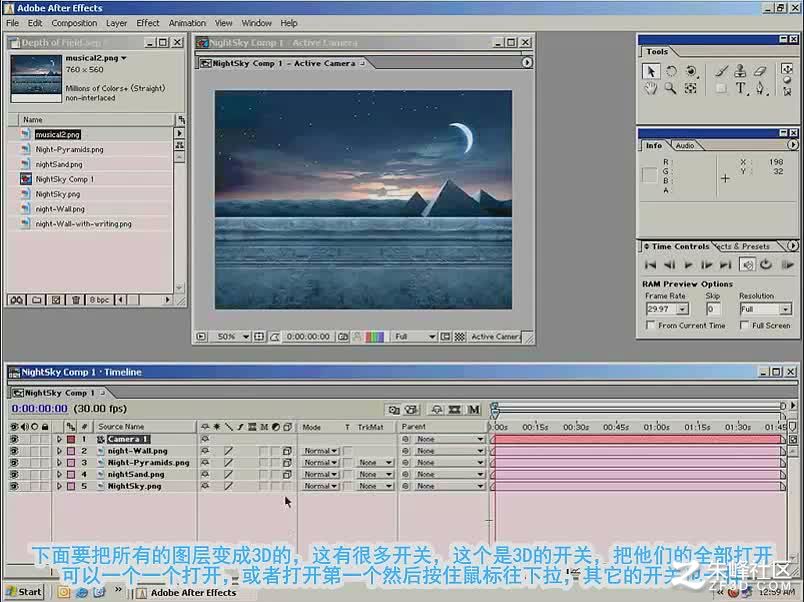Select the Clone Stamp tool
This screenshot has height=602, width=804.
740,71
